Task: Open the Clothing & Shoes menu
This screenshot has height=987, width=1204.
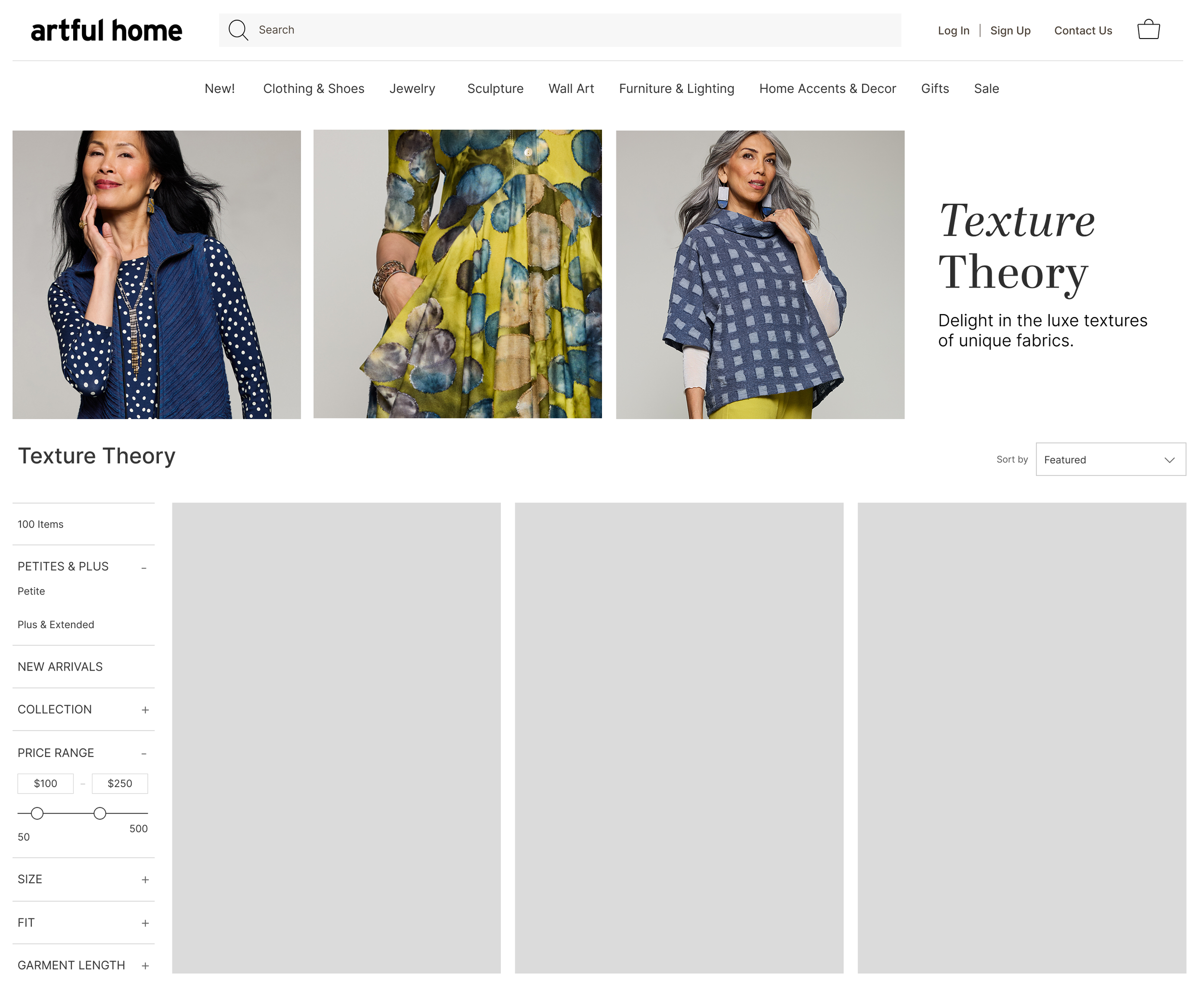Action: click(x=313, y=89)
